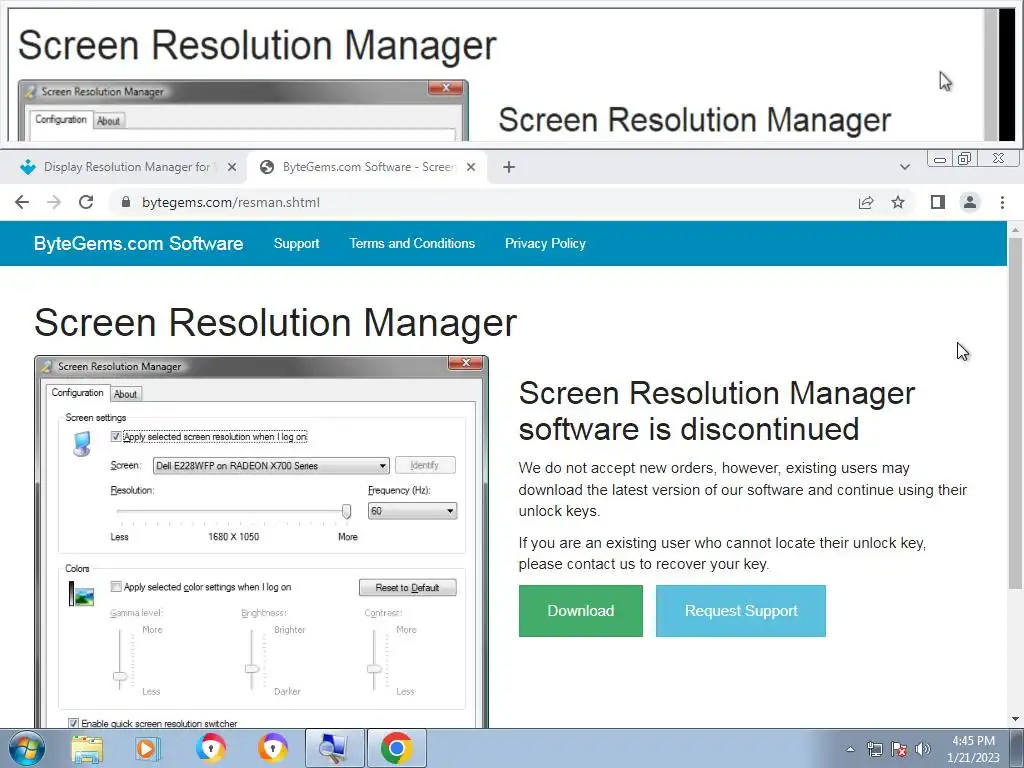The height and width of the screenshot is (768, 1024).
Task: Launch Windows Media Player from taskbar
Action: (x=148, y=749)
